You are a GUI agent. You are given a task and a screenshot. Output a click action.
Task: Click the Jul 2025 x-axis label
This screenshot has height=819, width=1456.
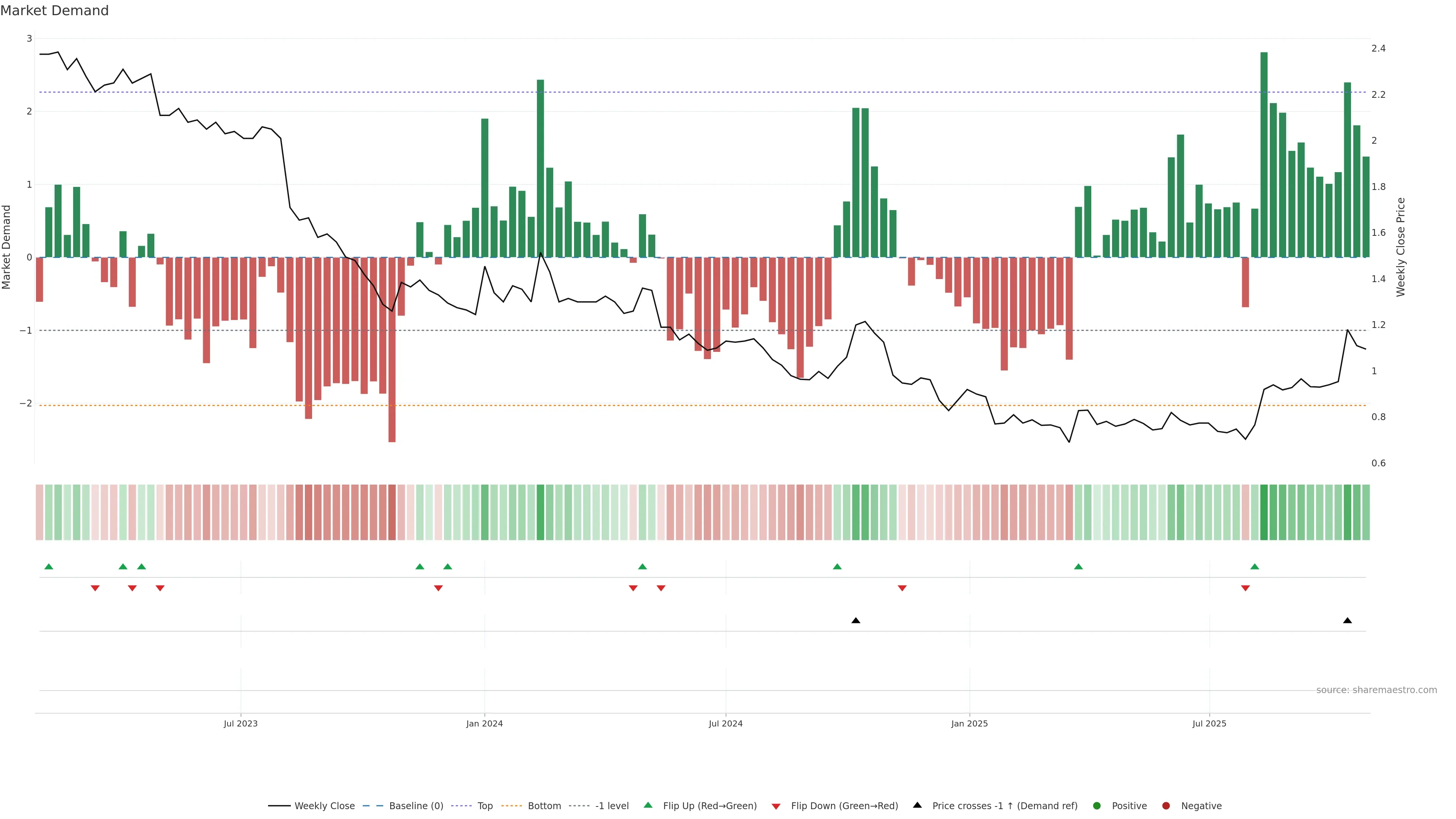(x=1209, y=723)
